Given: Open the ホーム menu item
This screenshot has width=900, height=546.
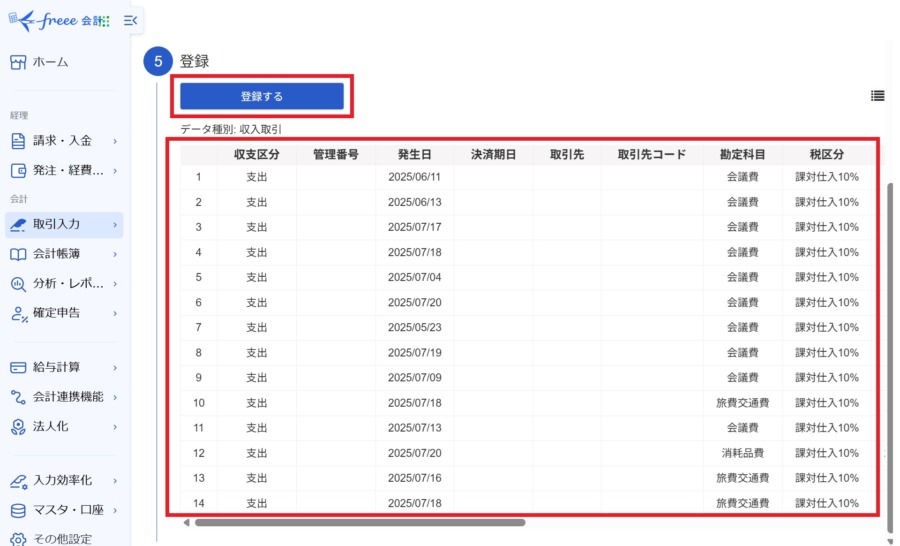Looking at the screenshot, I should click(x=64, y=62).
